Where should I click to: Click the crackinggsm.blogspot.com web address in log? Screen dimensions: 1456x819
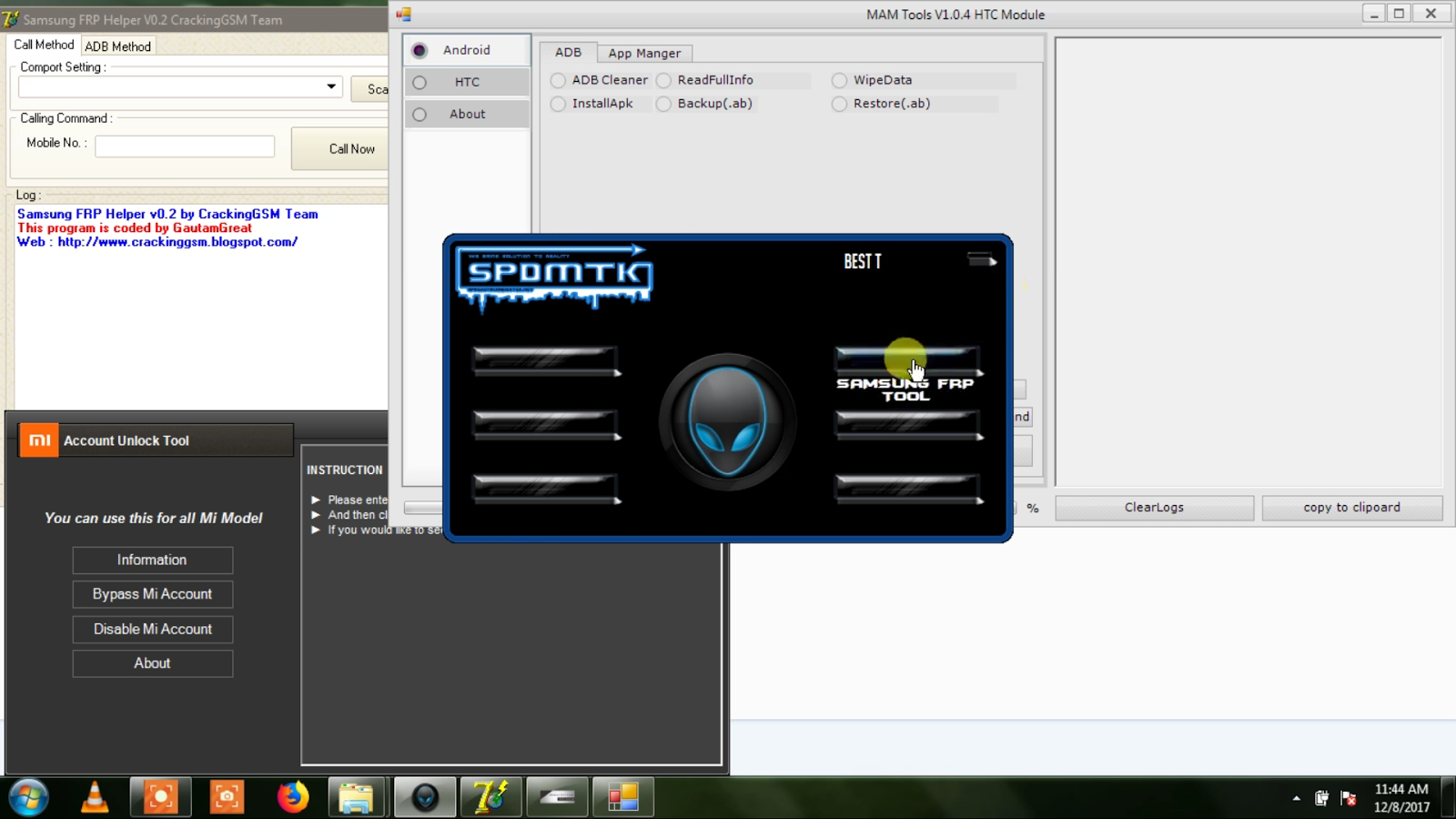[177, 242]
